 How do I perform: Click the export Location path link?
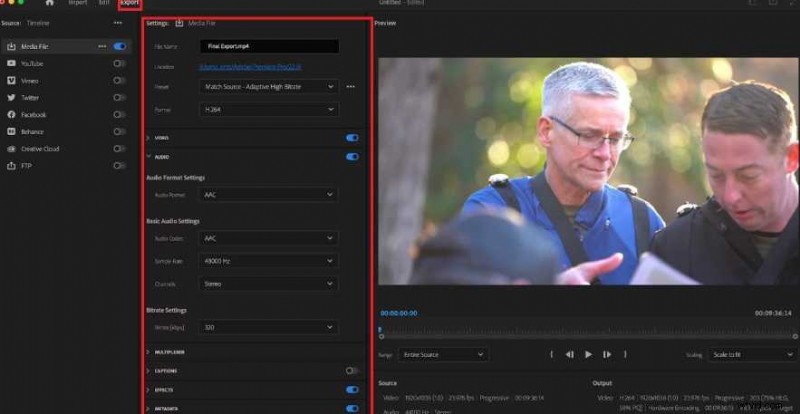tap(250, 67)
